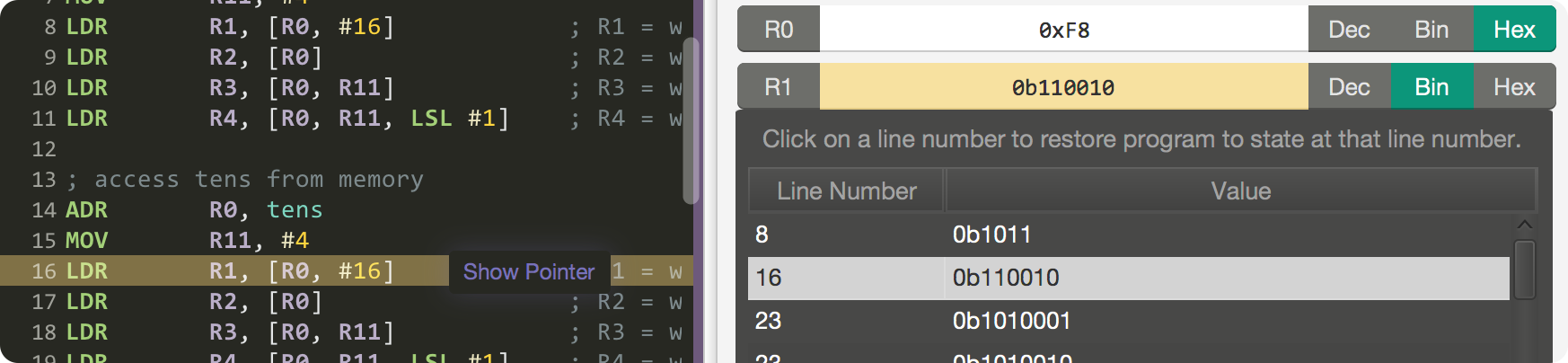Click '[R0, R11]' operand on line 10
This screenshot has width=1568, height=363.
331,88
